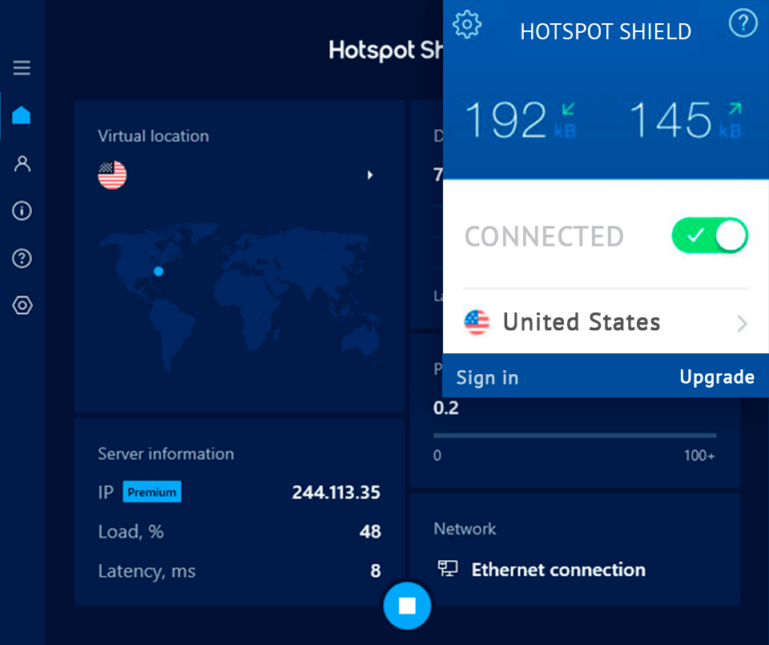Click the US flag under Virtual location
Viewport: 769px width, 645px height.
112,175
